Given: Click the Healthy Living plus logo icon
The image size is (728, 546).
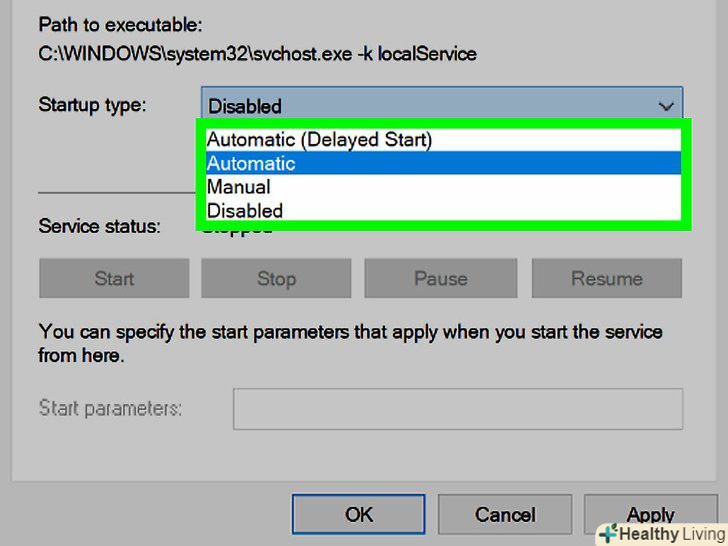Looking at the screenshot, I should click(x=608, y=534).
